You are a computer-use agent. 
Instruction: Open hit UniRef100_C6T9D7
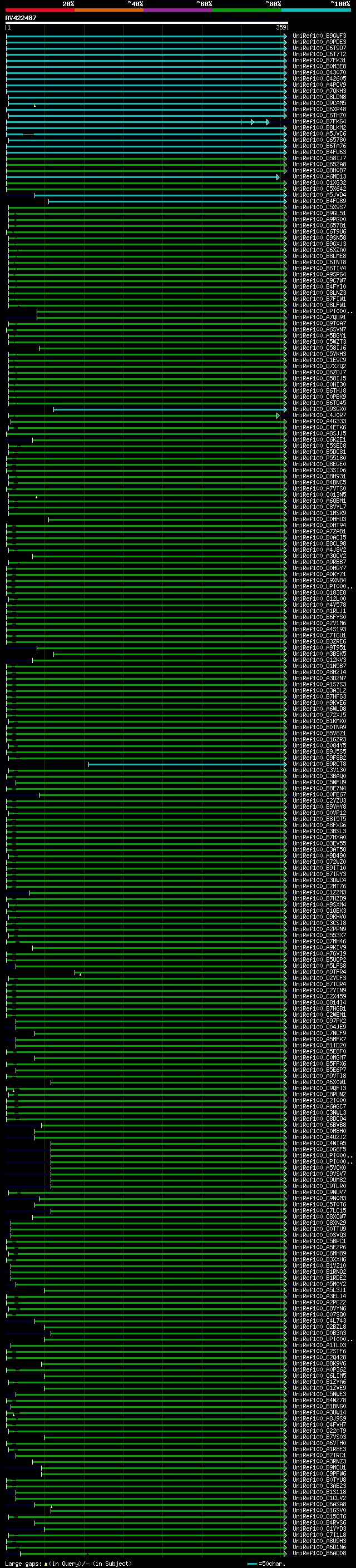coord(319,48)
